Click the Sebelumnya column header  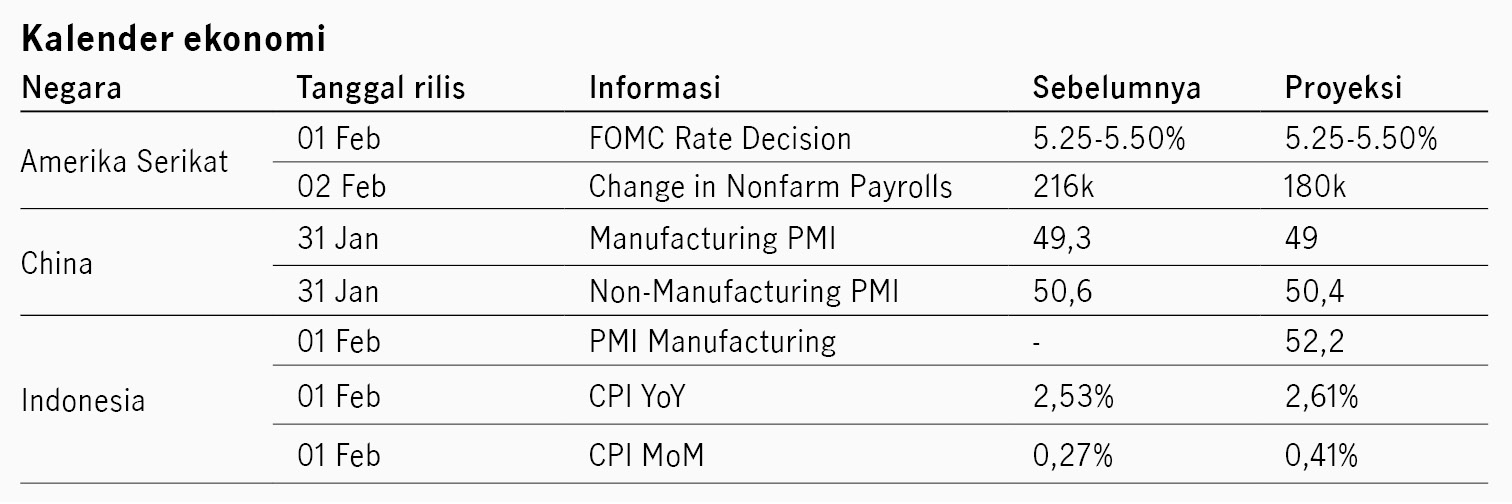point(1117,88)
